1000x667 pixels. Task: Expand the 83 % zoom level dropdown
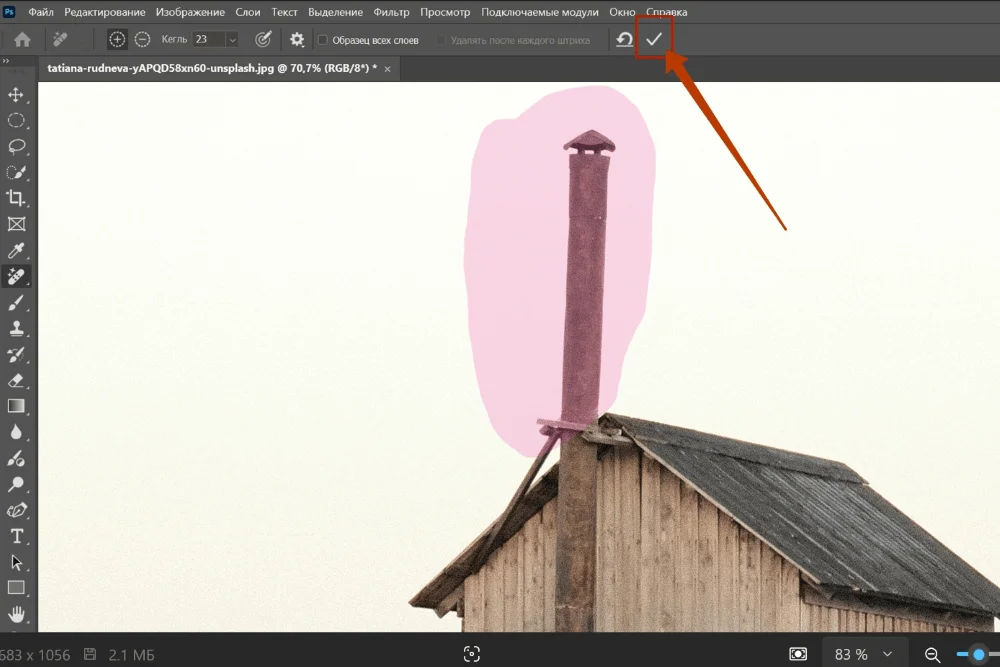coord(887,654)
